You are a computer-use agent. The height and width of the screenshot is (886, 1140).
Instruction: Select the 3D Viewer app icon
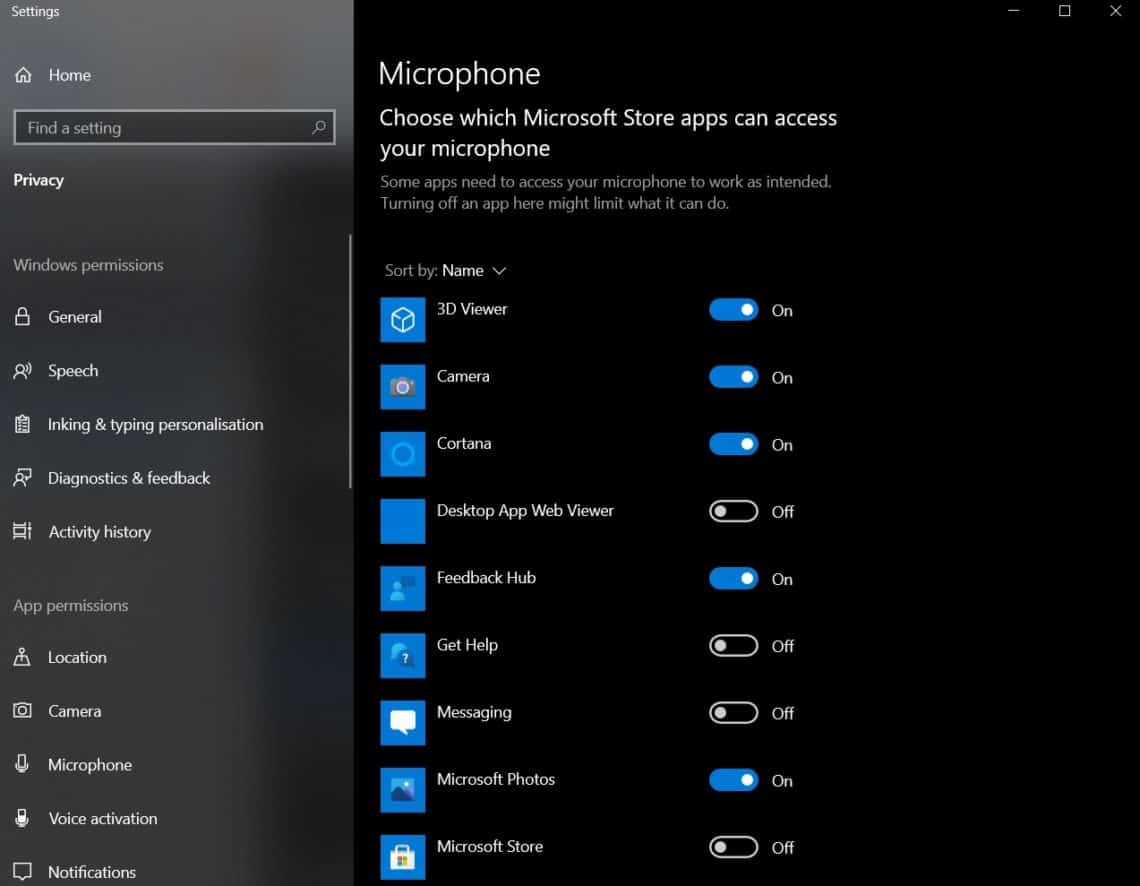coord(402,320)
